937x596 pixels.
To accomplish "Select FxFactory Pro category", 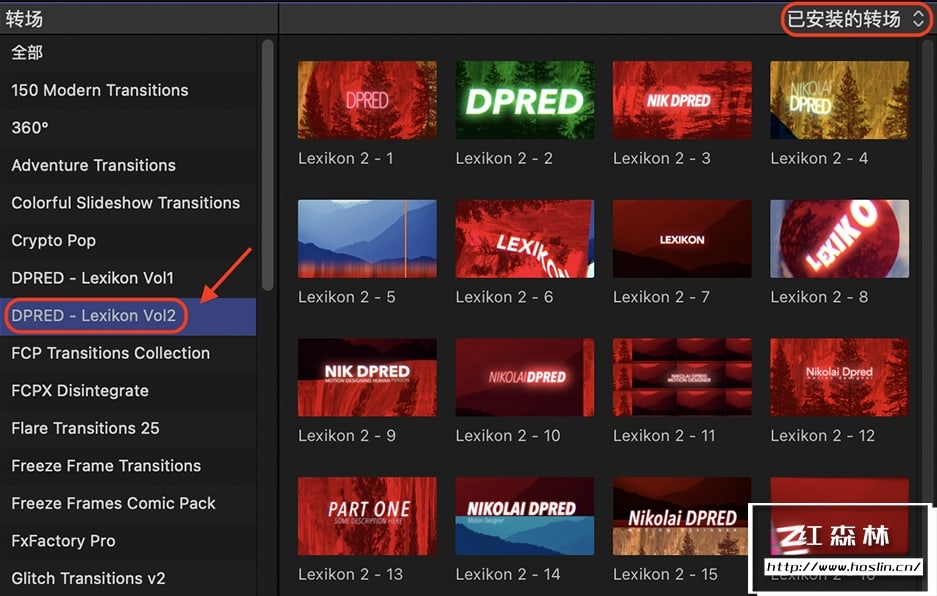I will point(128,542).
